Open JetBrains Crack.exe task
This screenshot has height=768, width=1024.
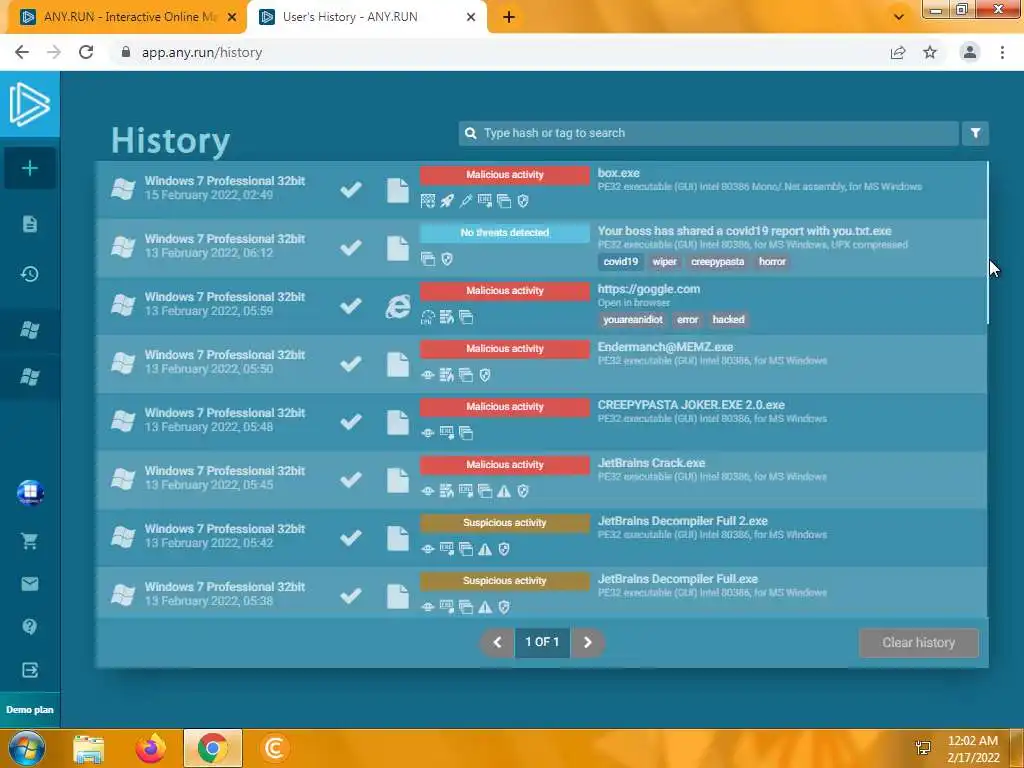point(651,463)
